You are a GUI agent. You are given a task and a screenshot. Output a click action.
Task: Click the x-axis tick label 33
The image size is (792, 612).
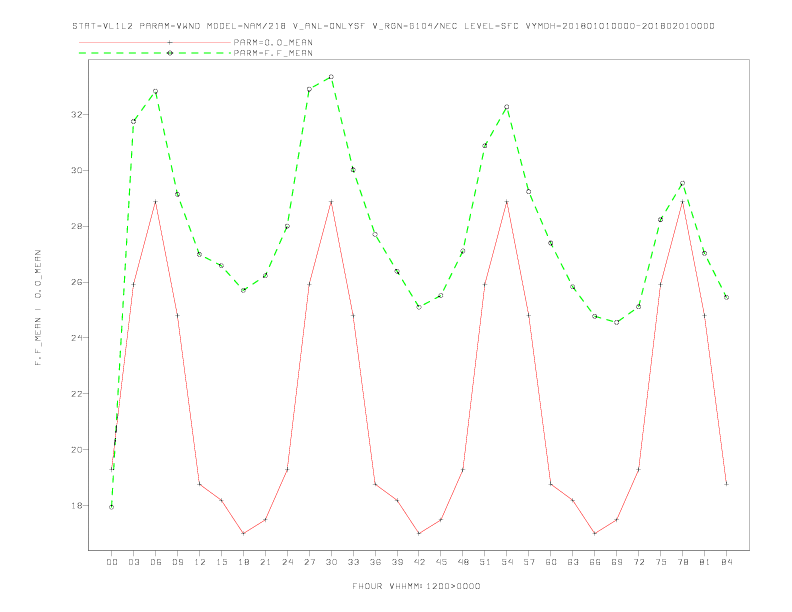(353, 562)
